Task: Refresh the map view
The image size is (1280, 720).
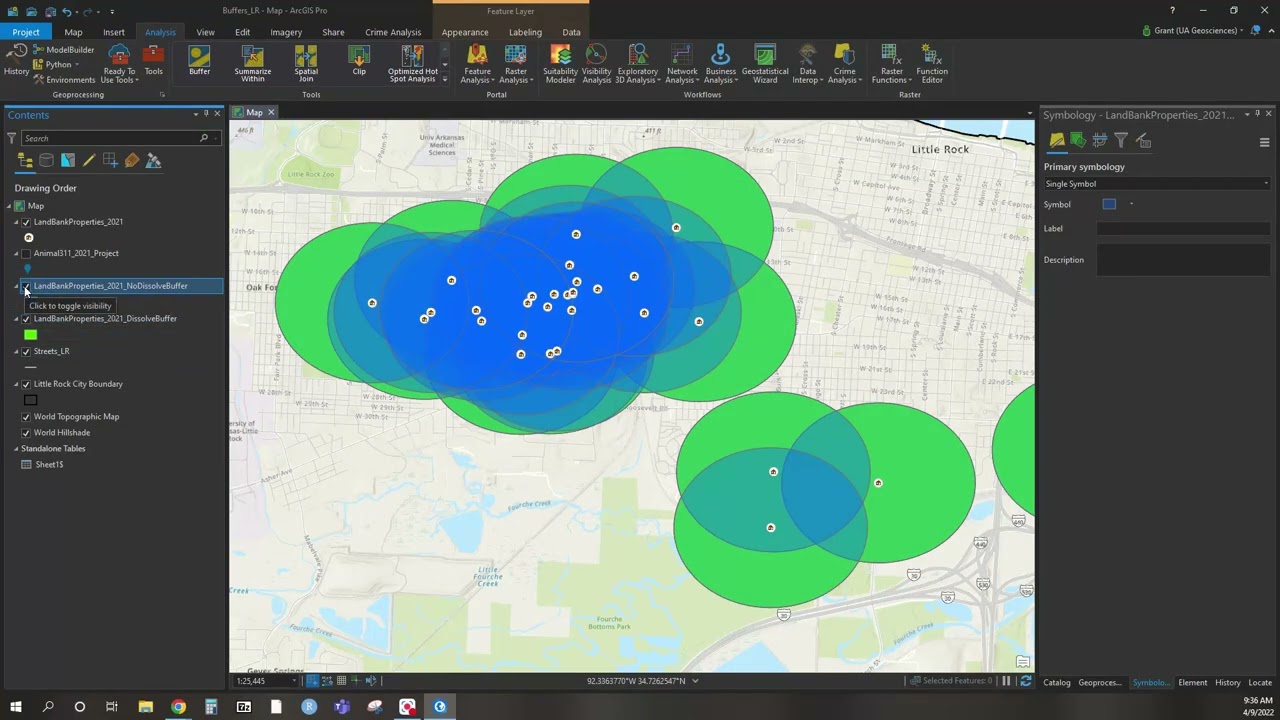Action: click(1025, 681)
